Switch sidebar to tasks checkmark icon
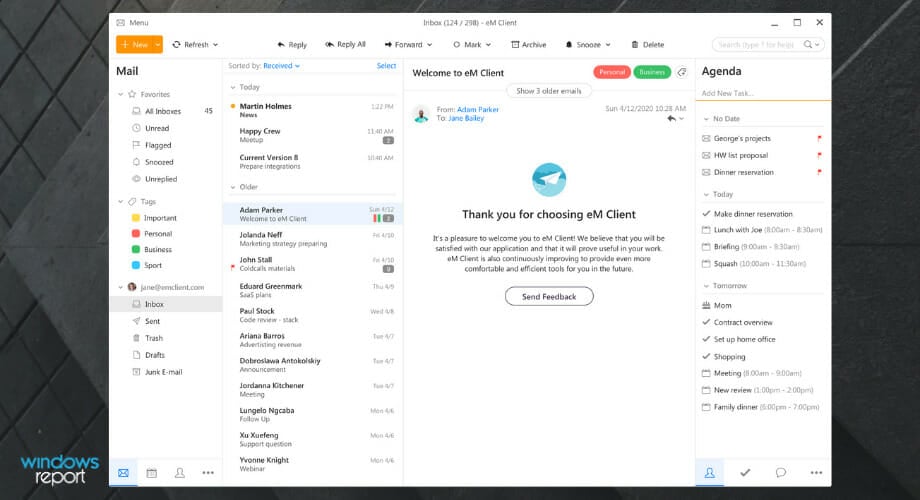 point(745,472)
